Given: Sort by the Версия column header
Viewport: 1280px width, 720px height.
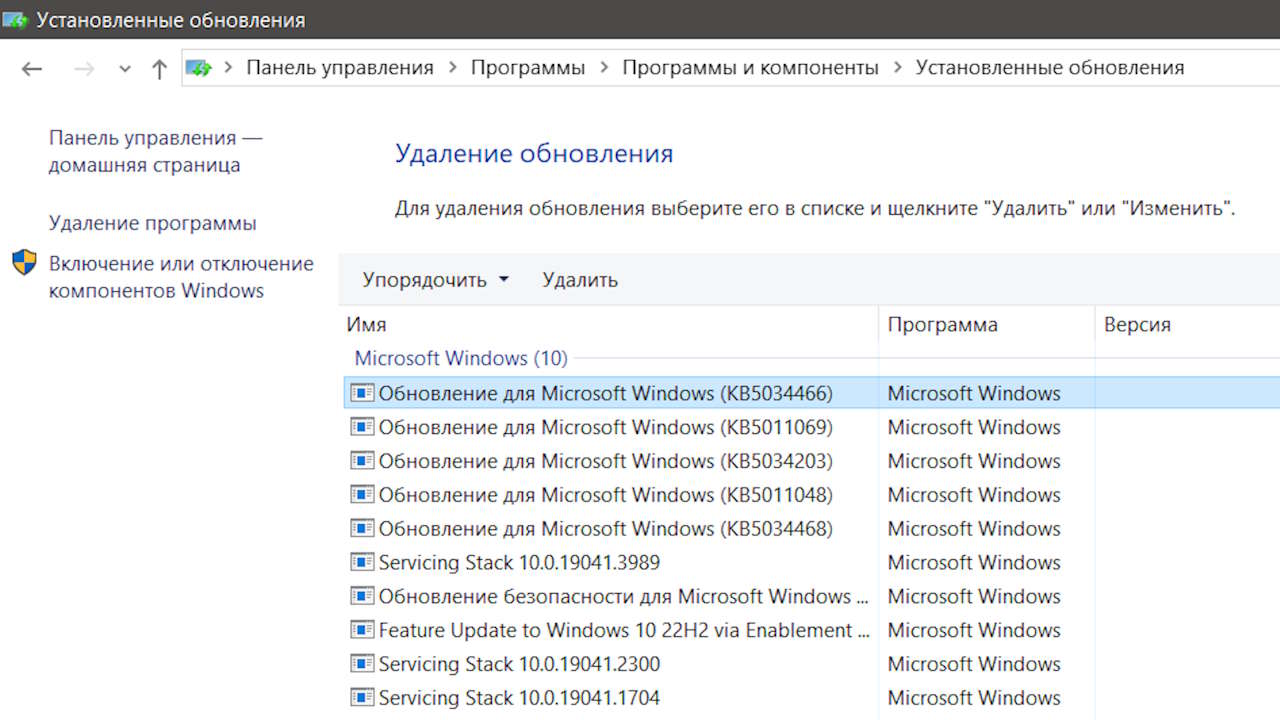Looking at the screenshot, I should (x=1188, y=325).
